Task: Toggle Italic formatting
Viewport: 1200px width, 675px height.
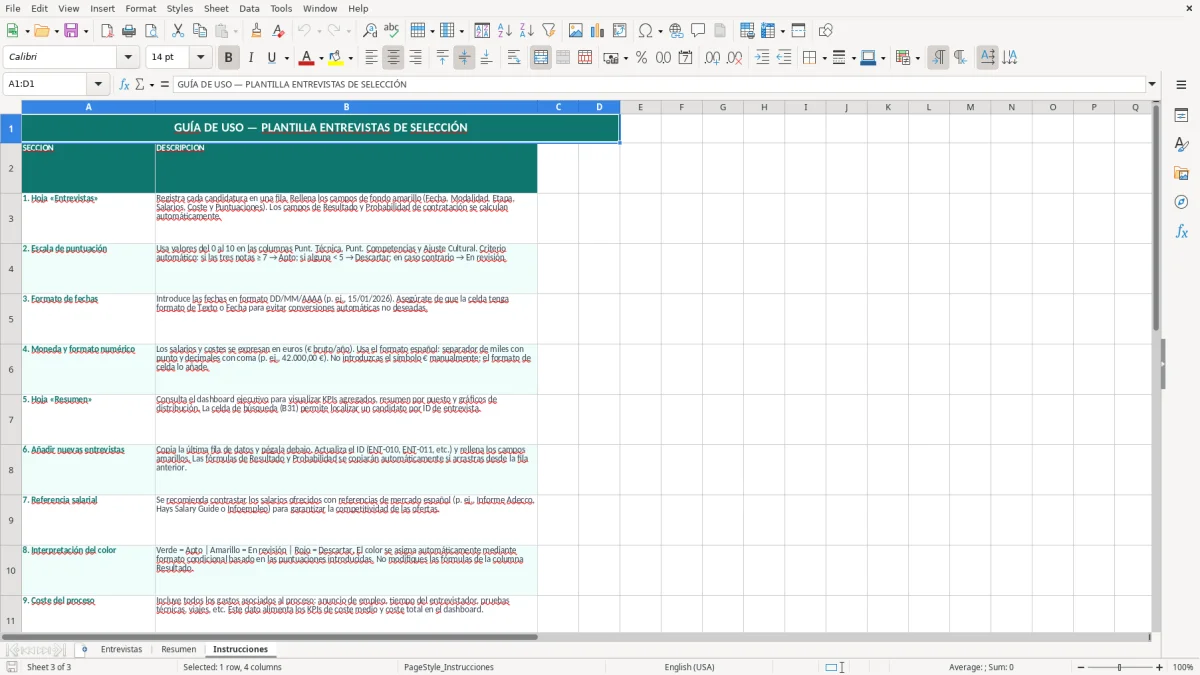Action: 250,58
